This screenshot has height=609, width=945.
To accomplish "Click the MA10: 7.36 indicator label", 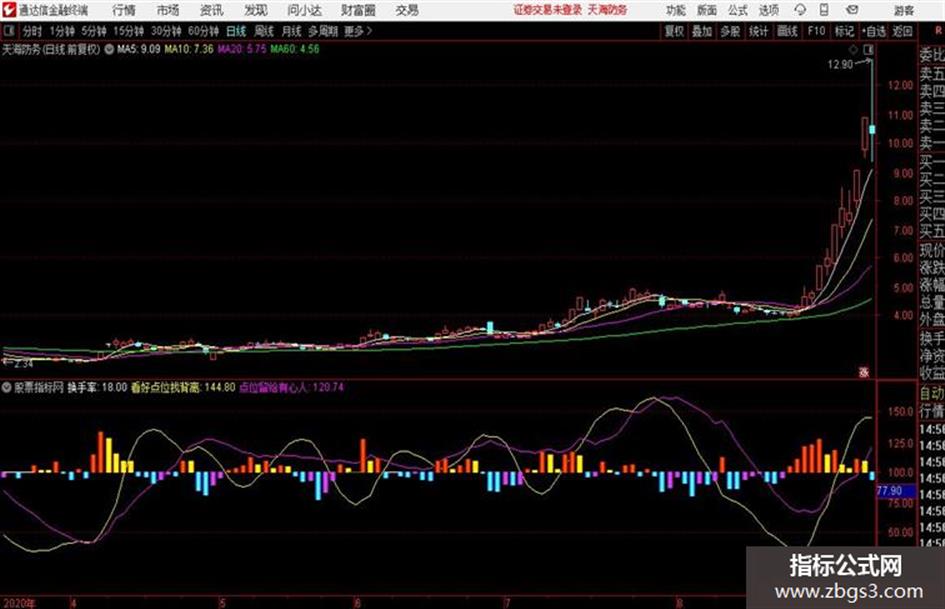I will click(189, 49).
